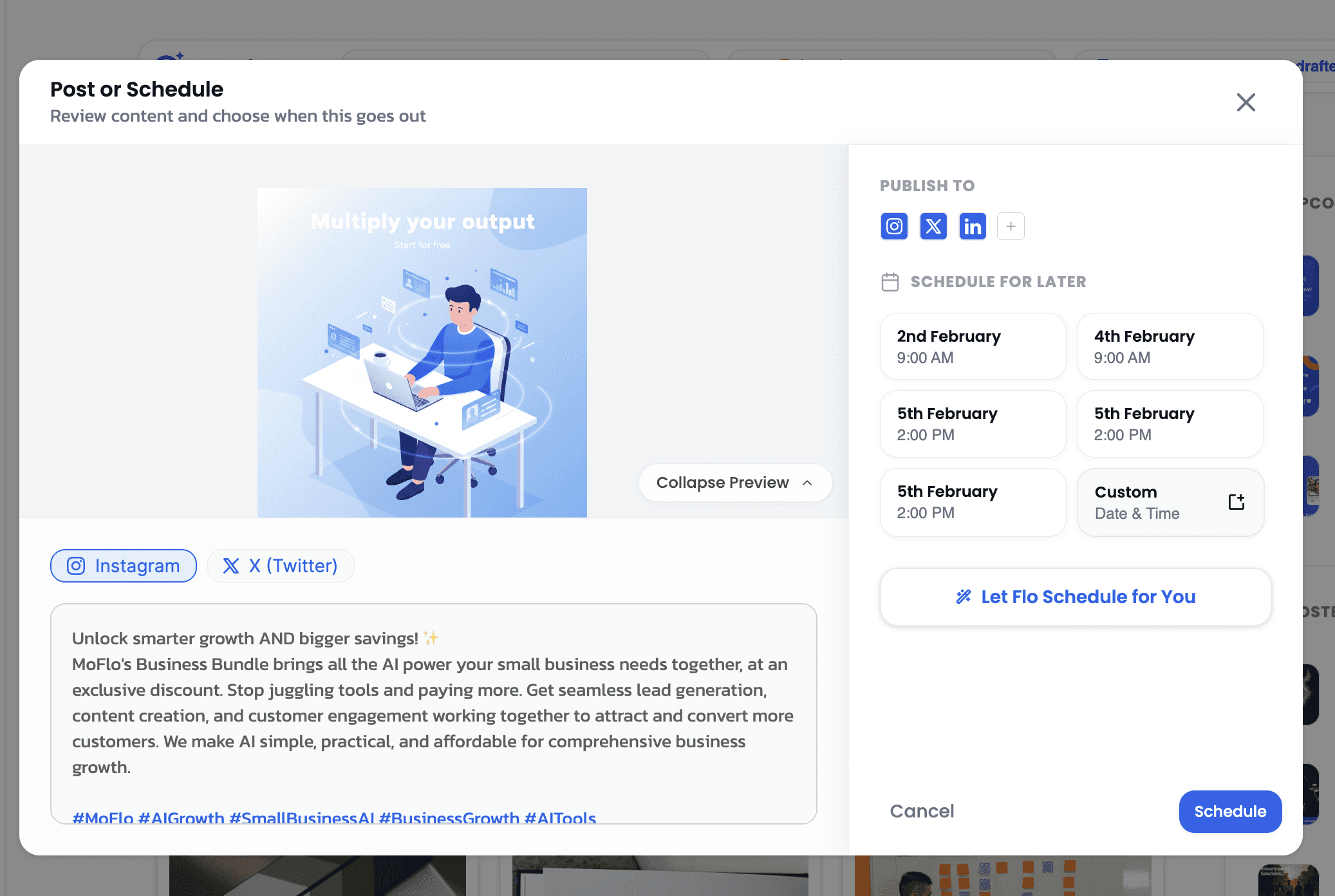This screenshot has height=896, width=1335.
Task: Click the Multiply your output preview image
Action: click(422, 352)
